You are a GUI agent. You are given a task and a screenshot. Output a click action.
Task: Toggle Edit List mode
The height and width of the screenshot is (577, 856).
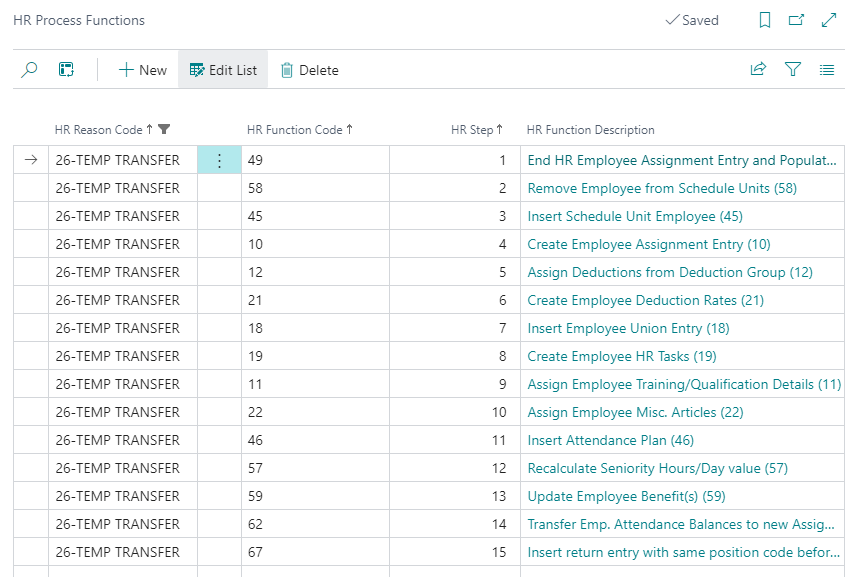click(x=221, y=70)
